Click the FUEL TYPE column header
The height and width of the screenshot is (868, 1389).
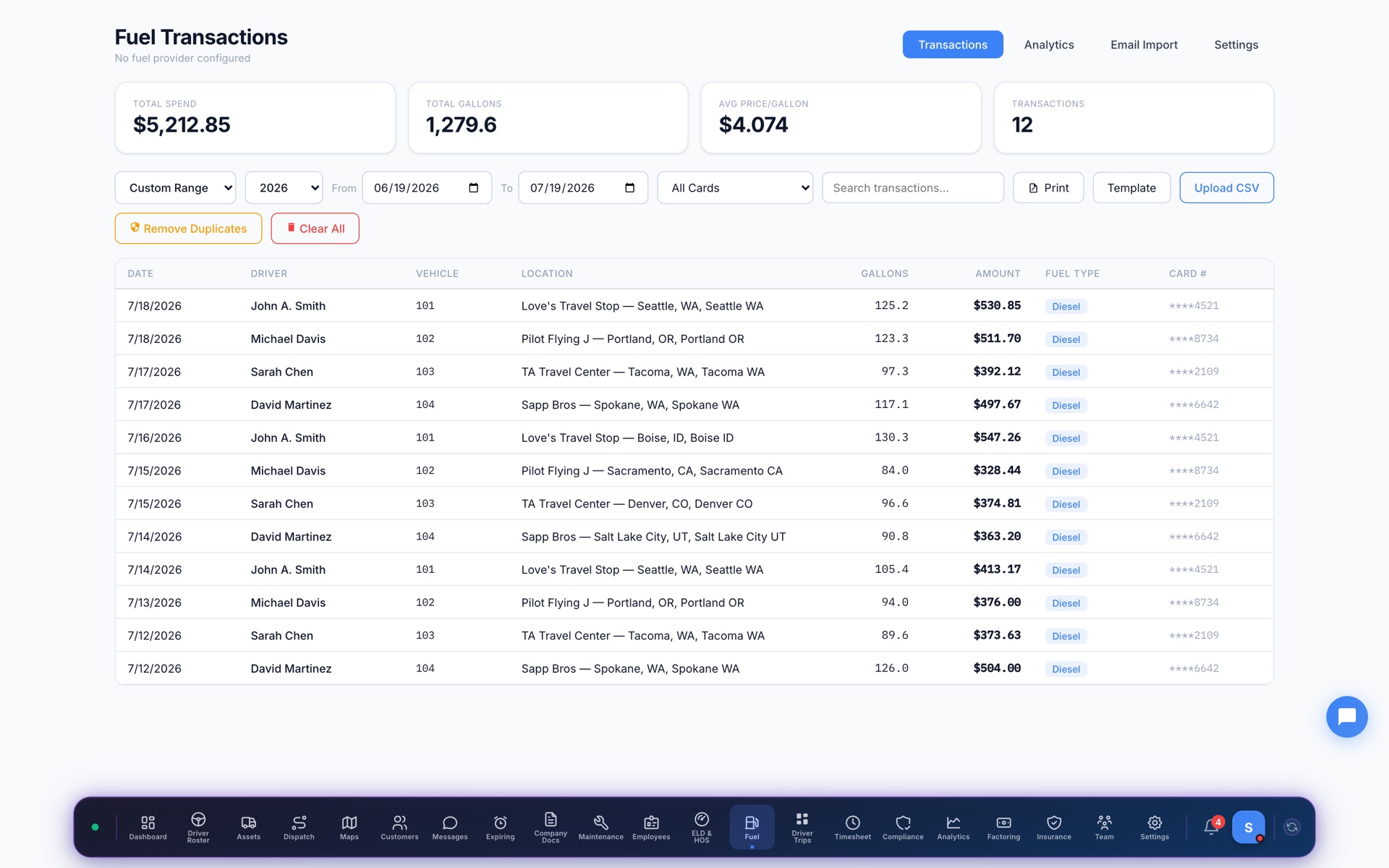[1072, 273]
